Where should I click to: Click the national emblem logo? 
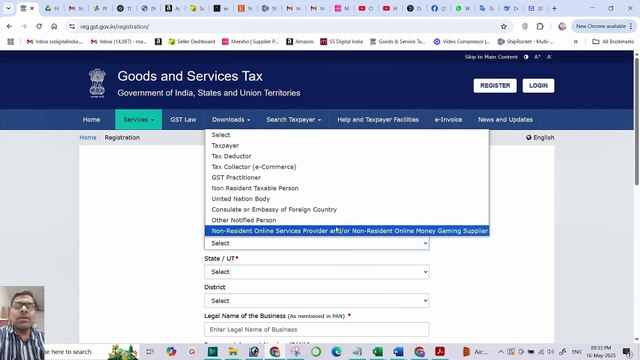coord(97,83)
